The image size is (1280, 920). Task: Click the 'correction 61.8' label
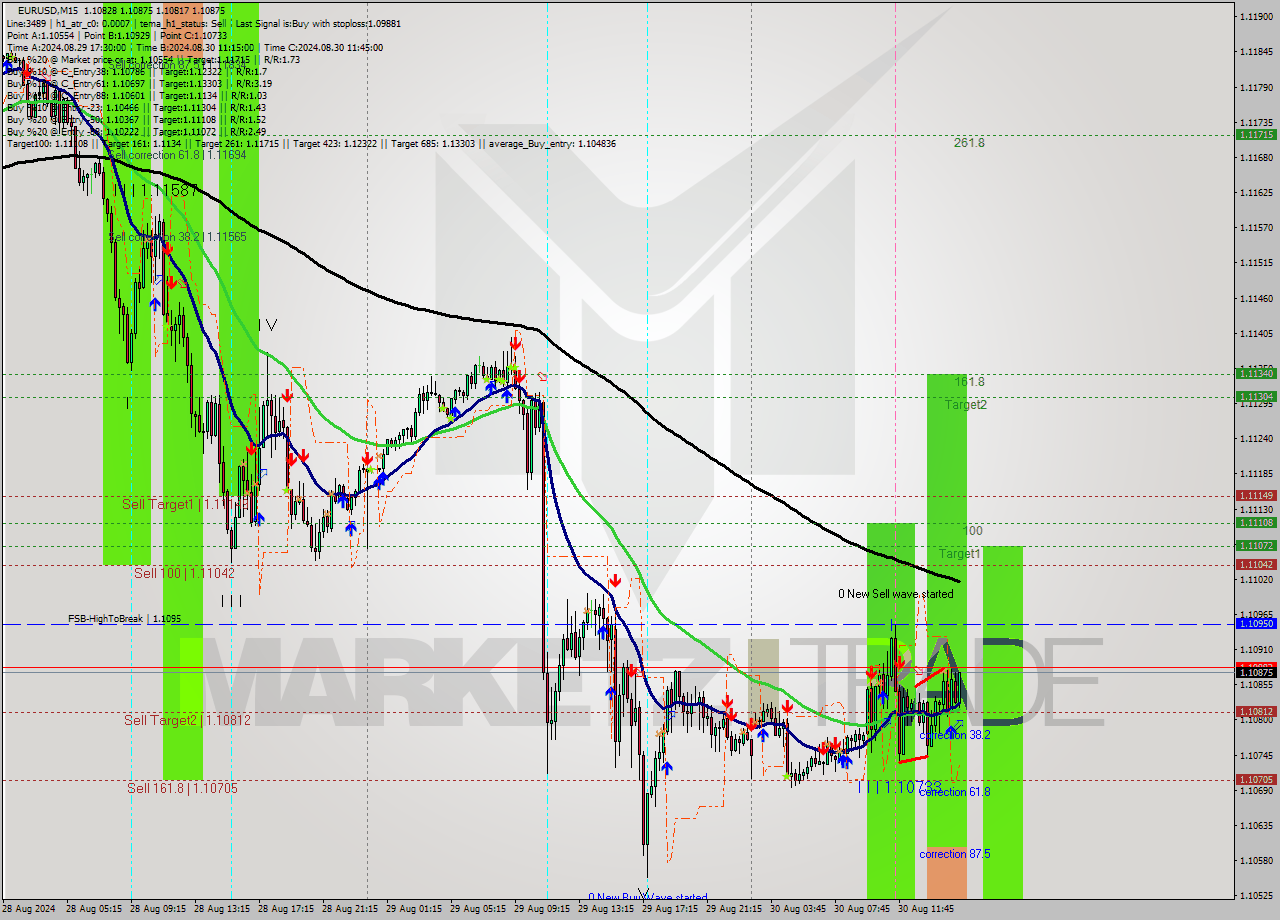pyautogui.click(x=955, y=792)
